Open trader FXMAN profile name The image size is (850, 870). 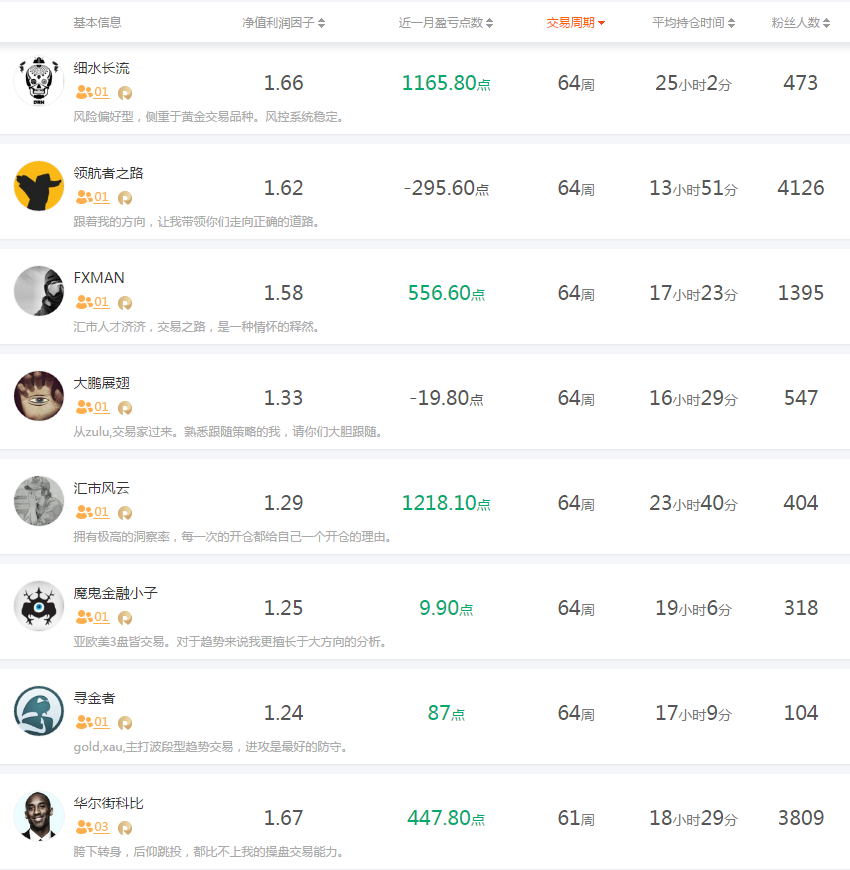[99, 278]
